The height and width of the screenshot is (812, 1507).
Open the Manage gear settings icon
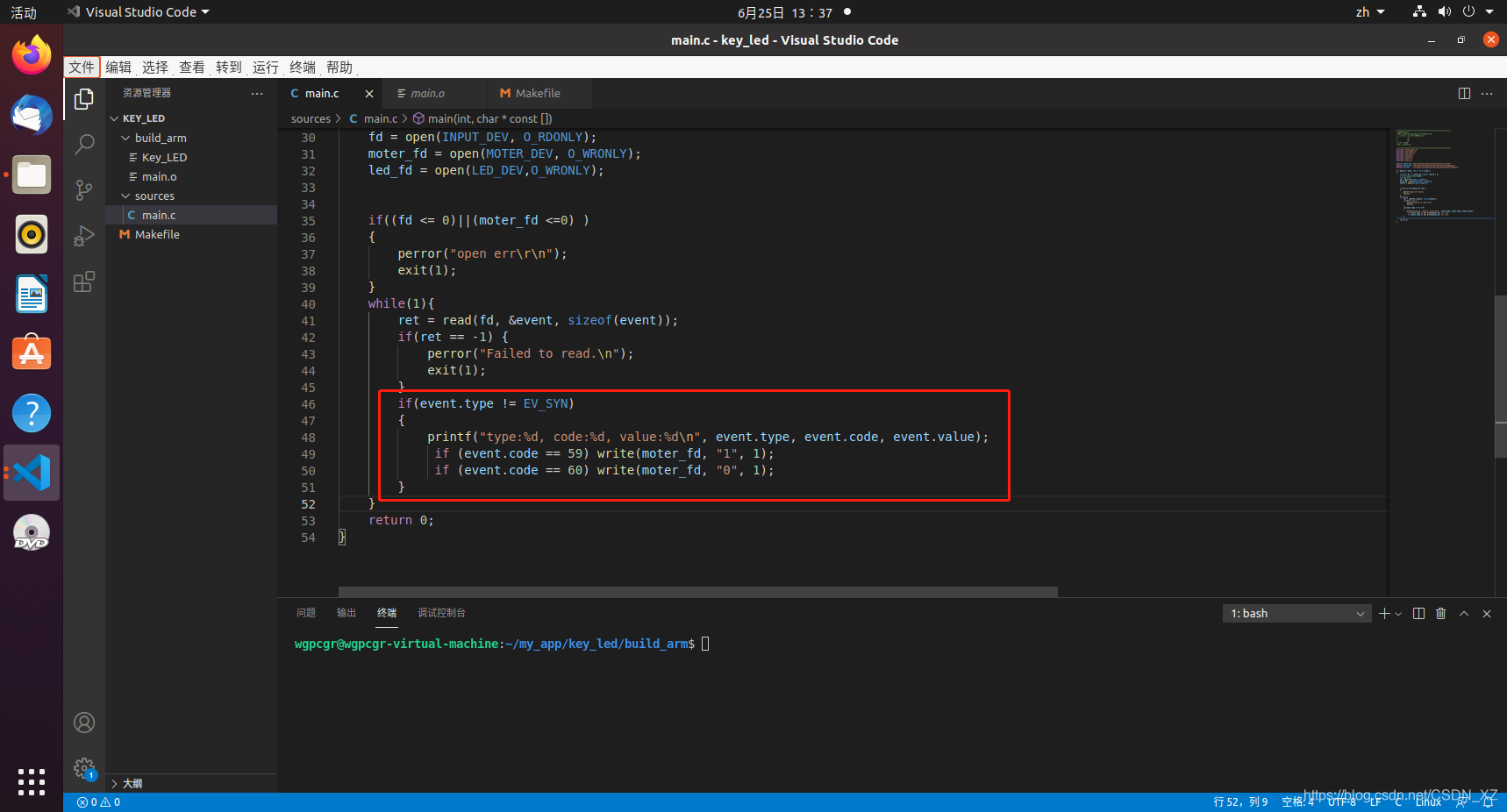[84, 768]
